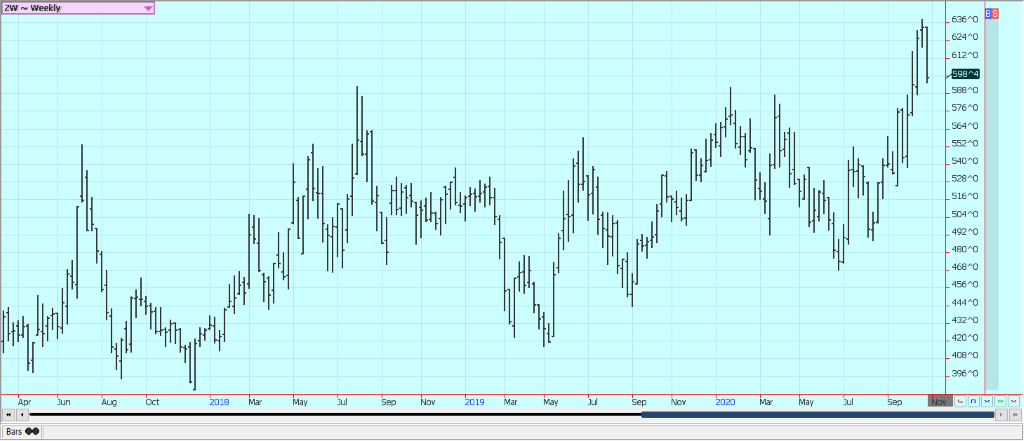The image size is (1024, 441).
Task: Click the Oct label on time axis
Action: tap(152, 402)
